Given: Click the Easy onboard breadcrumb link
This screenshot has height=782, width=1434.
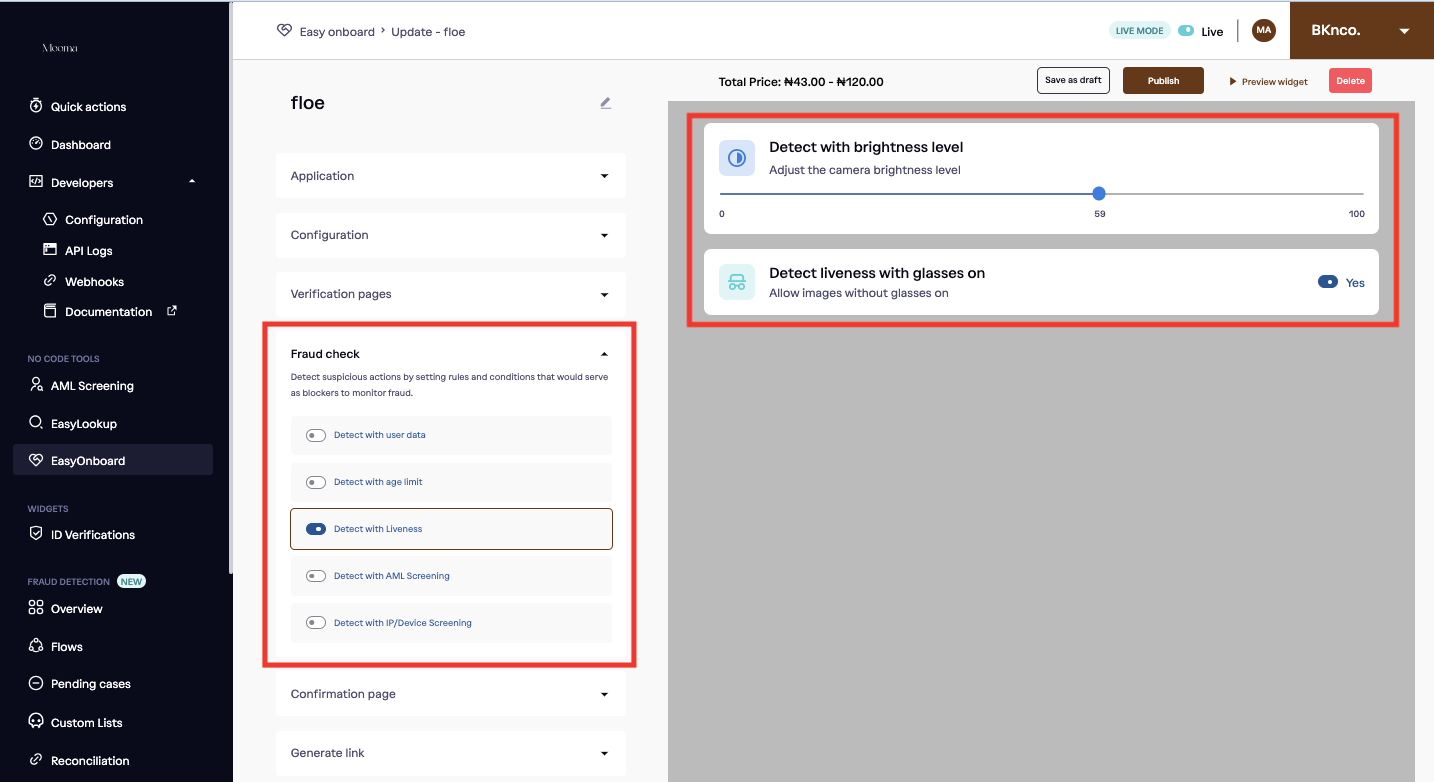Looking at the screenshot, I should [x=336, y=32].
